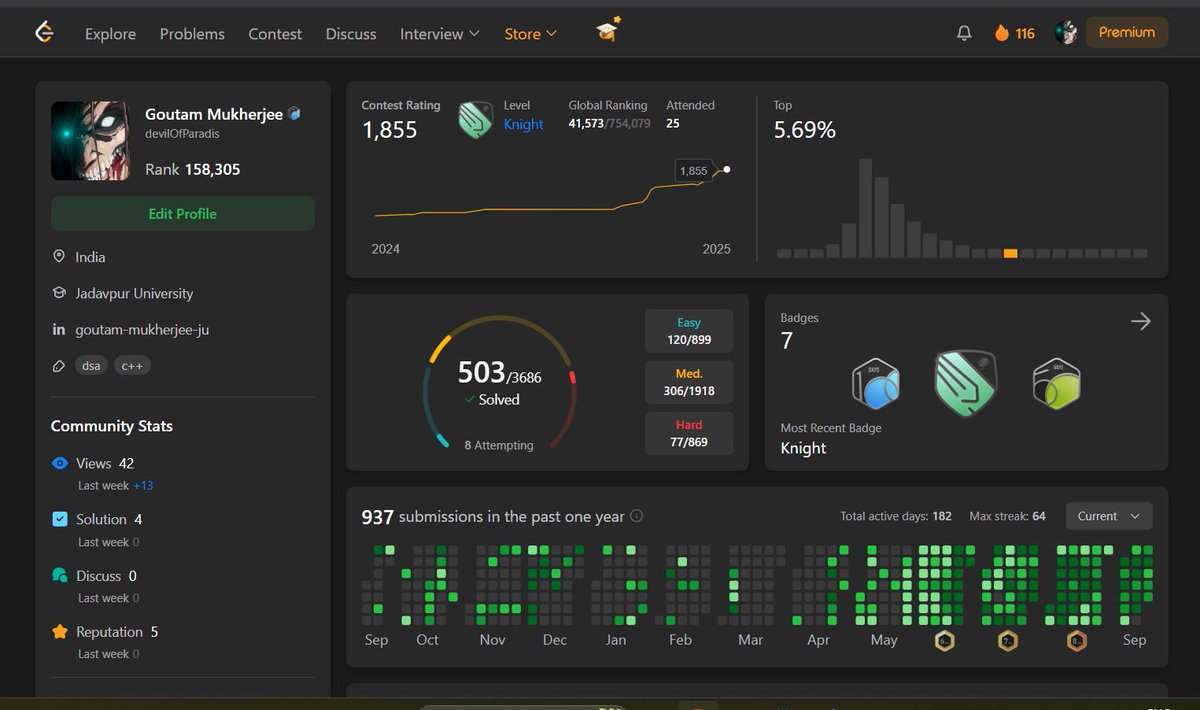Screen dimensions: 1200x710
Task: Click the Max streak: 64 text
Action: tap(1007, 516)
